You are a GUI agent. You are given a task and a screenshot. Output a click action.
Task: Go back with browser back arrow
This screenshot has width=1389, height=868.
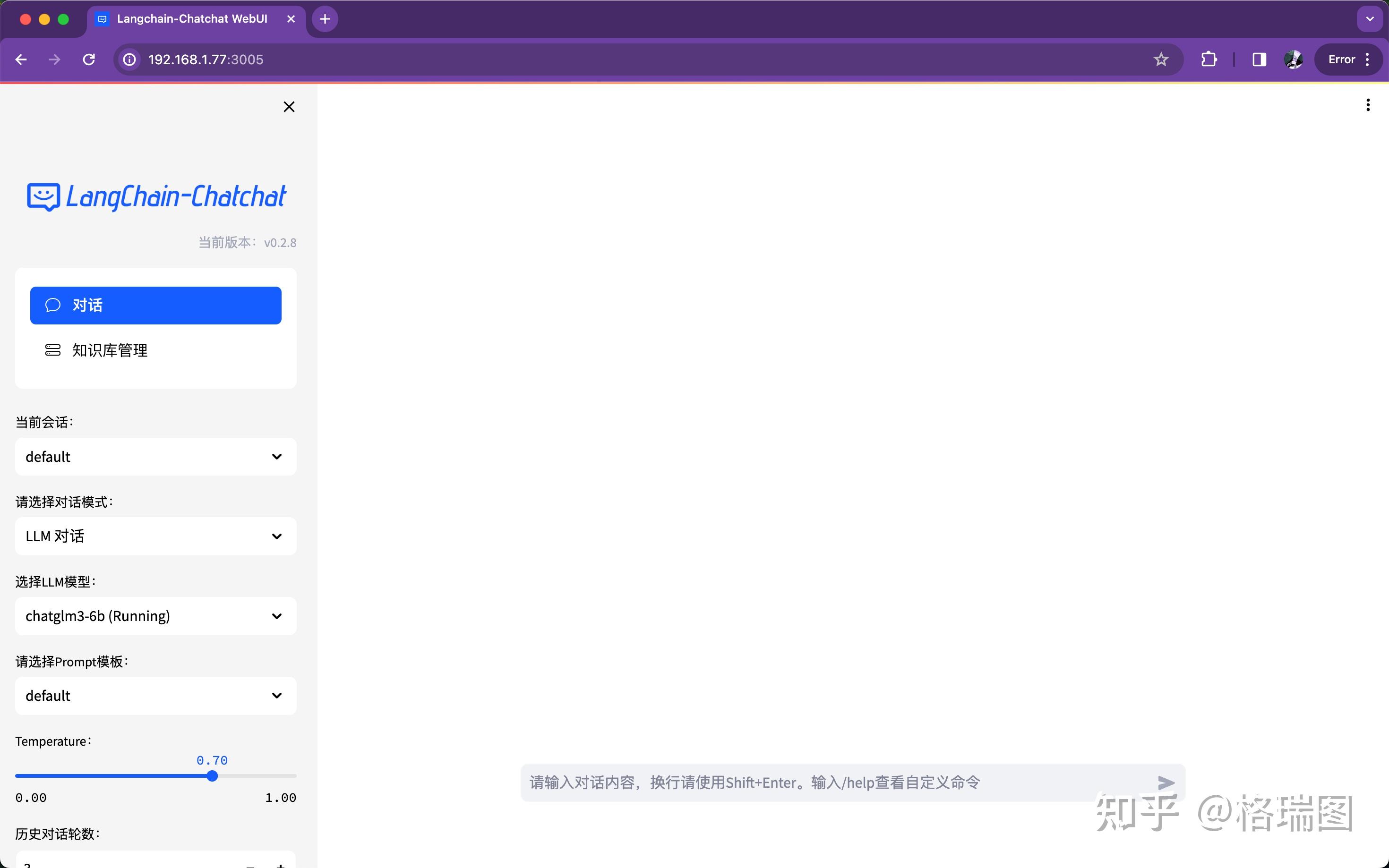click(x=21, y=60)
